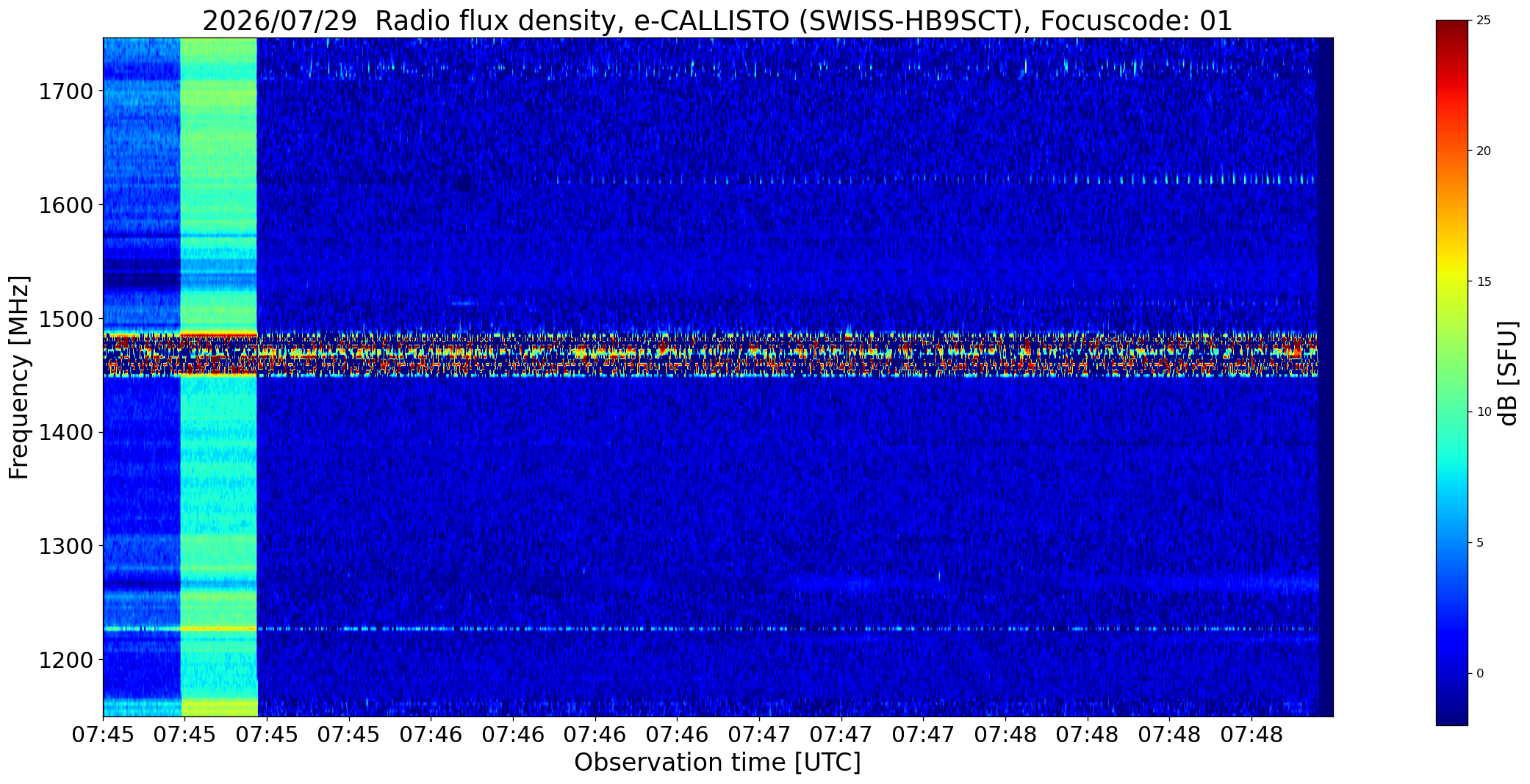Click the last 07:48 time tick label

[x=1251, y=735]
